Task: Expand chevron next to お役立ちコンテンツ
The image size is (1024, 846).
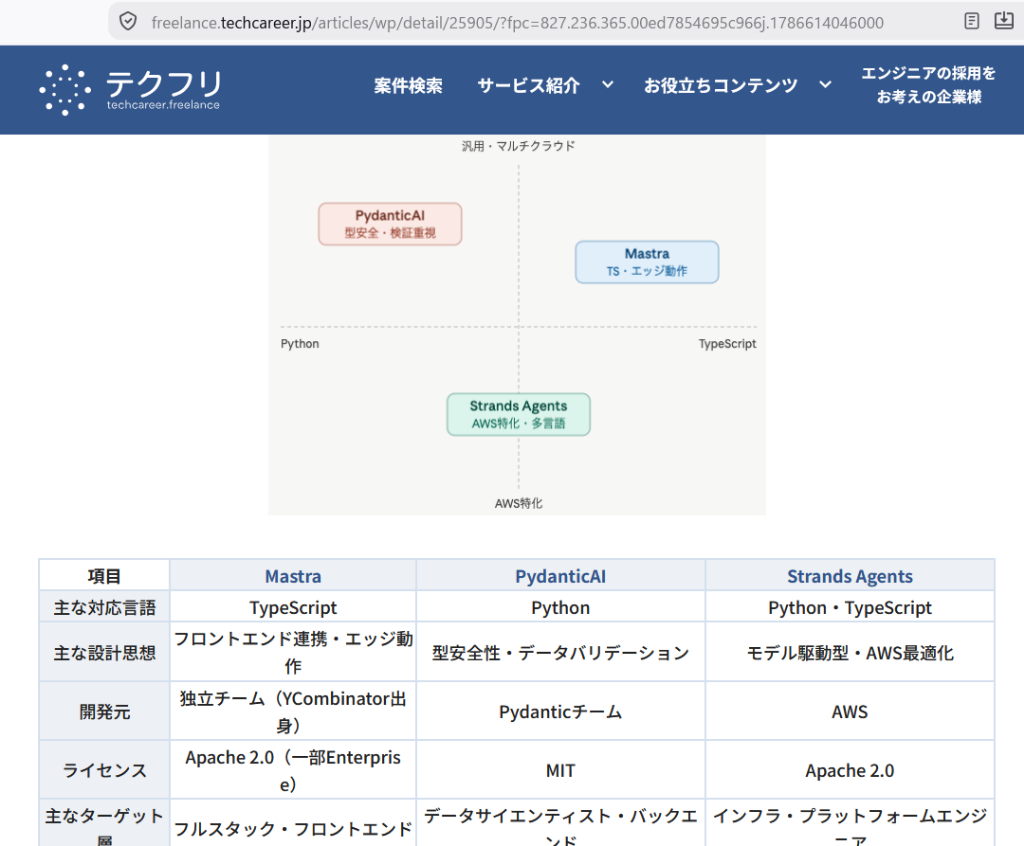Action: [825, 85]
